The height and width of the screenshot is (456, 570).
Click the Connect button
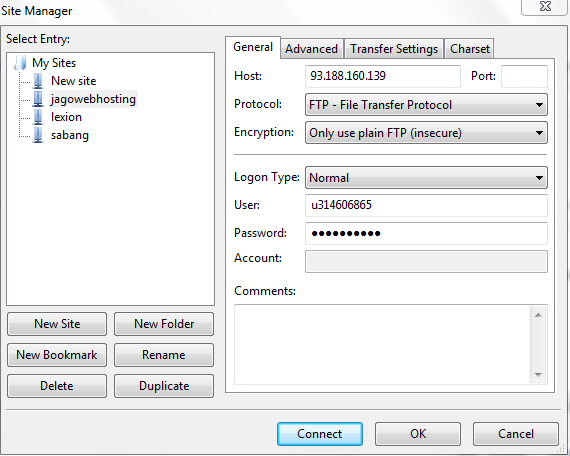pos(320,434)
